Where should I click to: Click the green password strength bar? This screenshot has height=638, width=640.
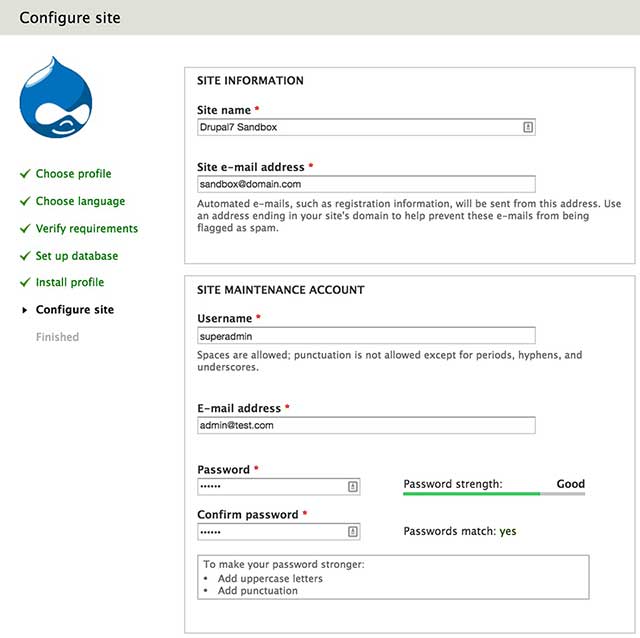(x=471, y=494)
